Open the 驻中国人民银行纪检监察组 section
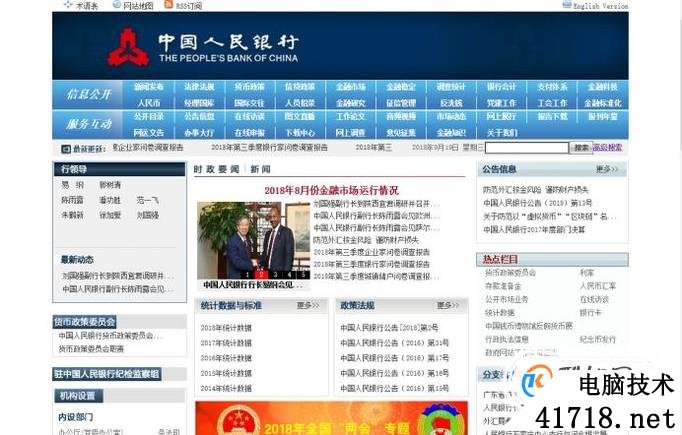682x435 pixels. (107, 374)
